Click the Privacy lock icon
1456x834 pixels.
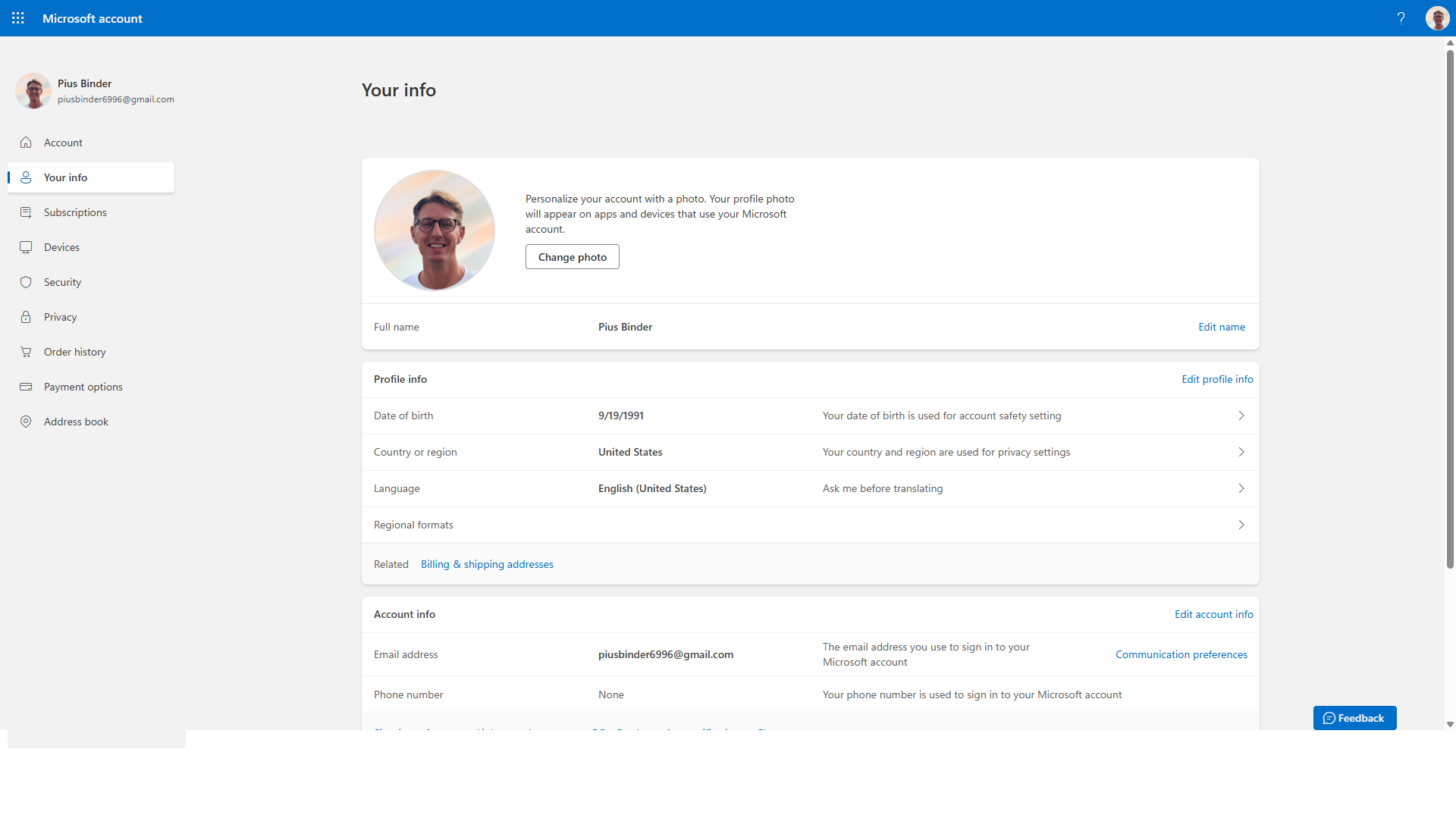coord(26,317)
